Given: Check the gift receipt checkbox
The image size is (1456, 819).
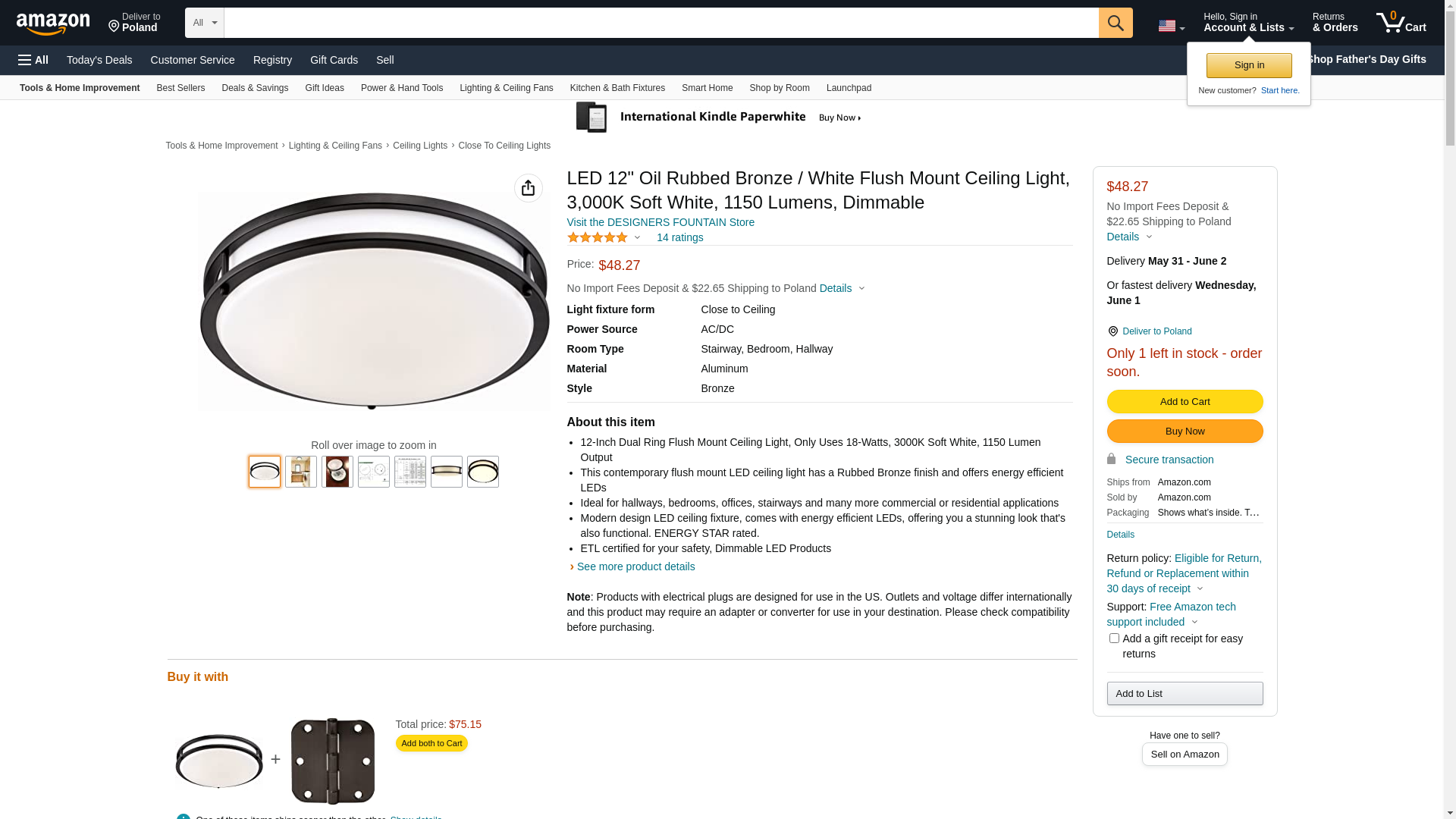Looking at the screenshot, I should (1114, 639).
